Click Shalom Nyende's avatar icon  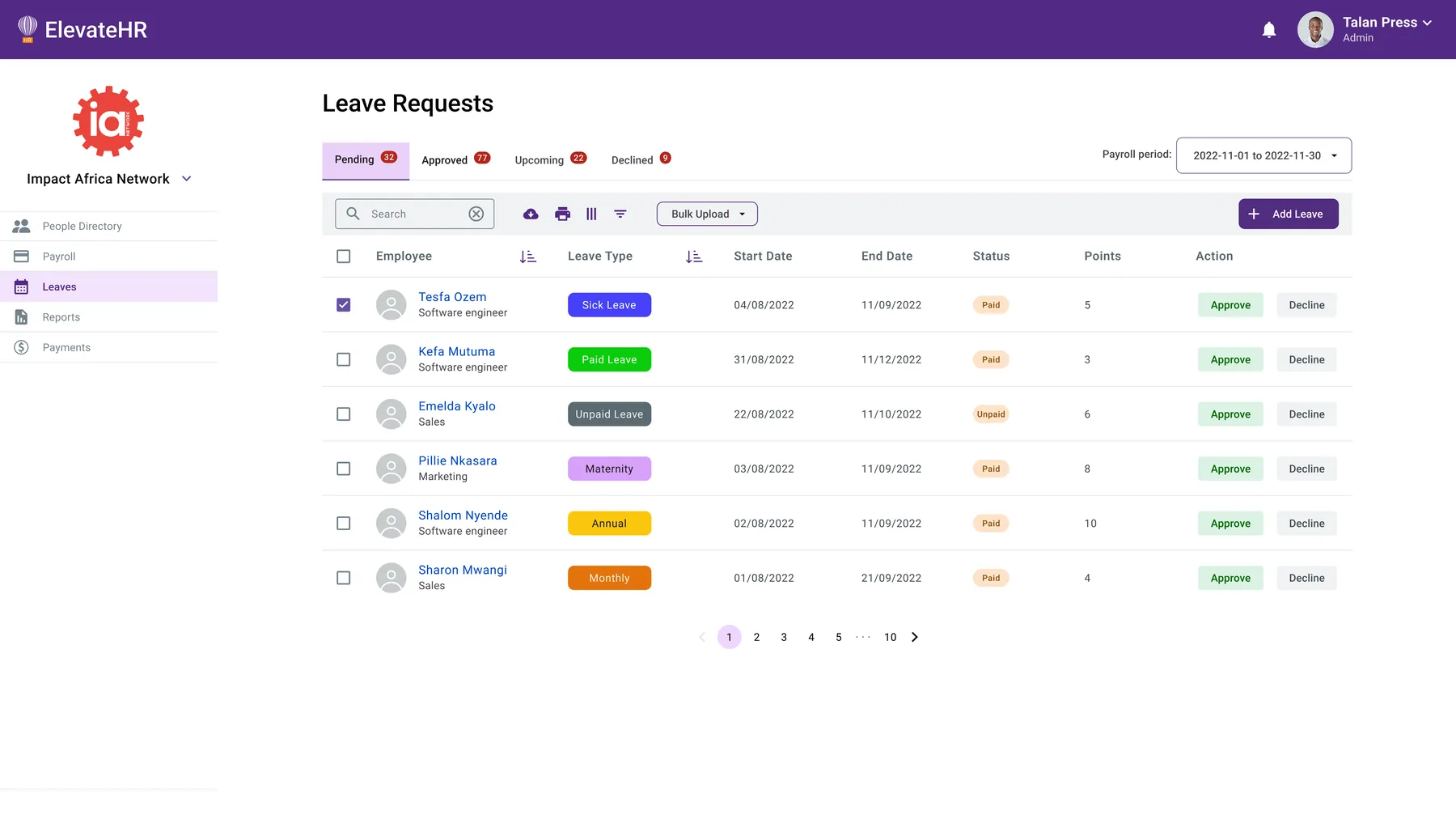tap(392, 524)
